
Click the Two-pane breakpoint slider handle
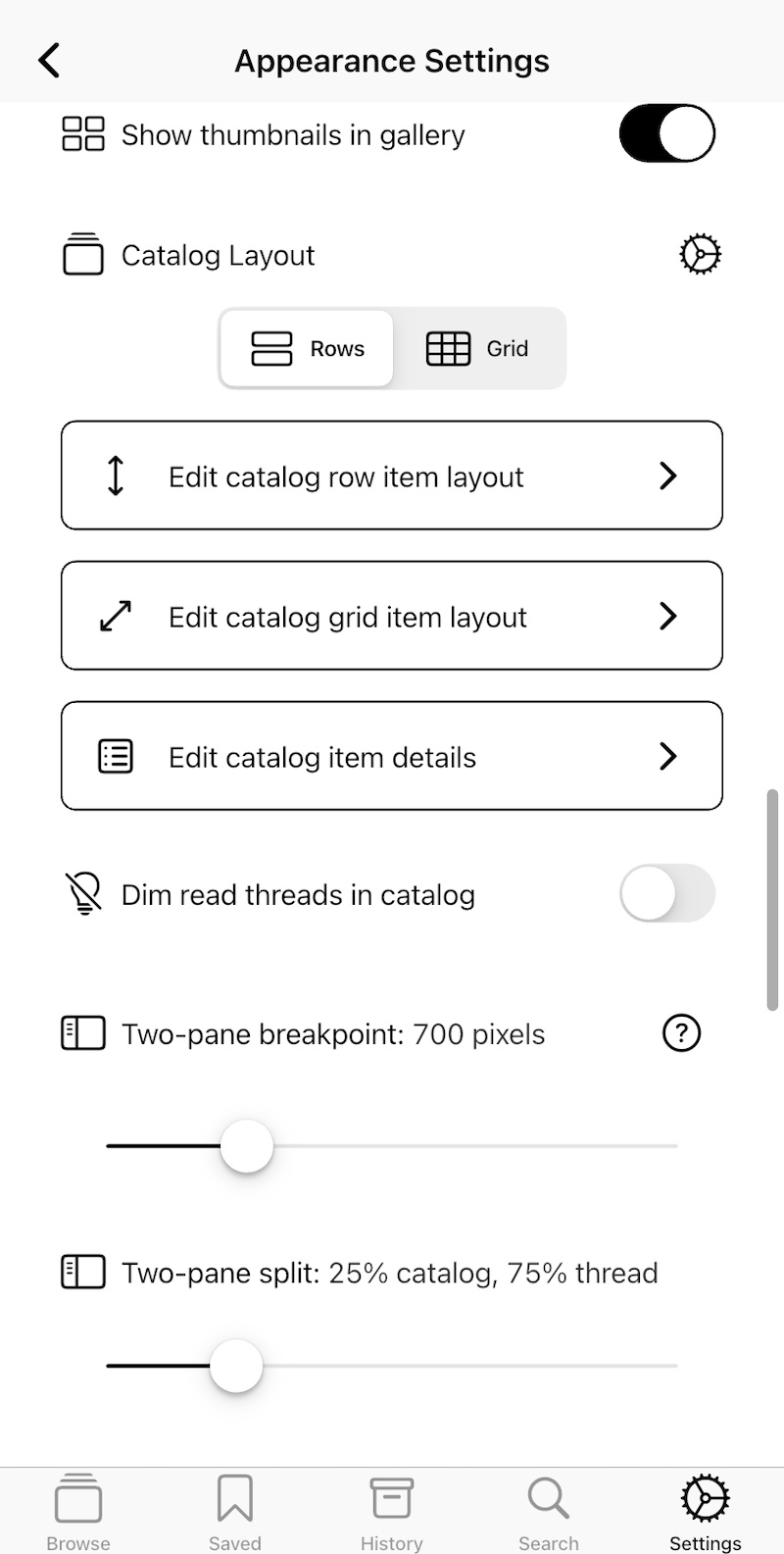(246, 1146)
